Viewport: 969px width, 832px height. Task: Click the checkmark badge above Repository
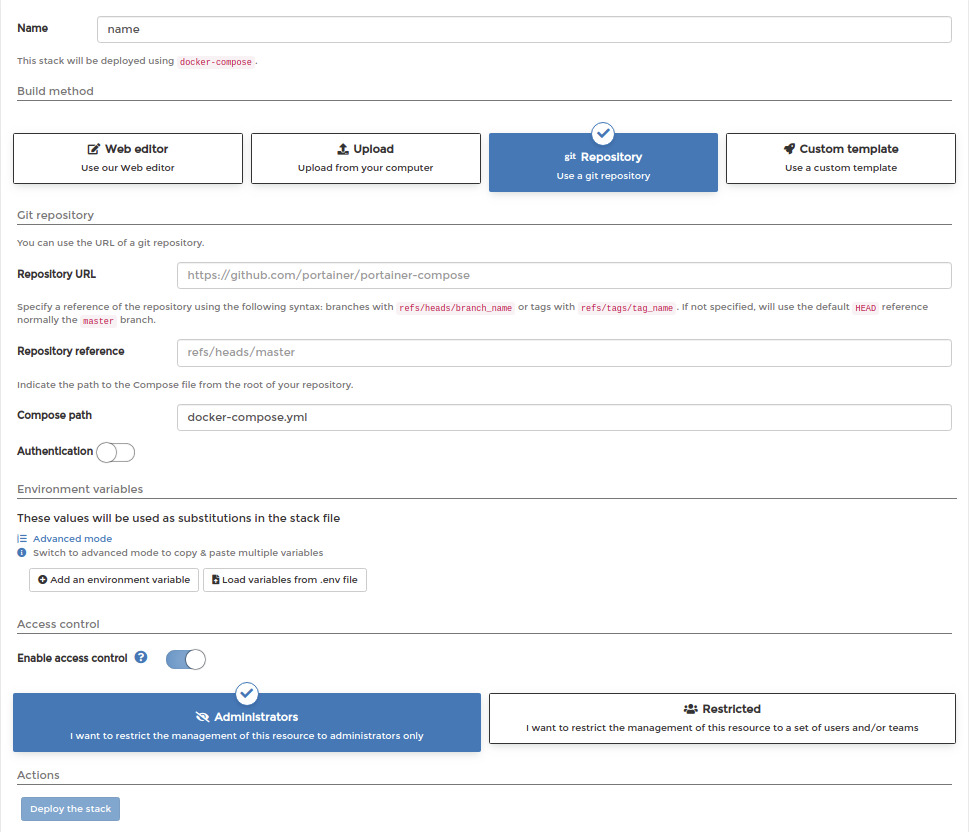603,134
